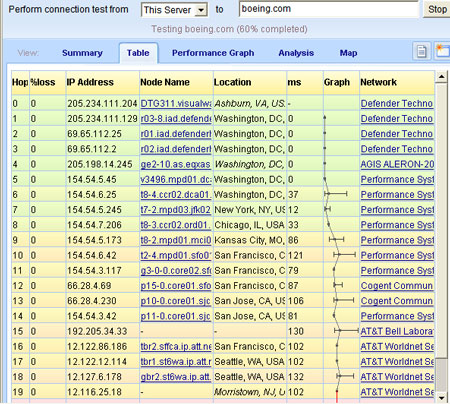Open Defender Techno network link for hop 0
This screenshot has height=404, width=450.
pos(397,104)
